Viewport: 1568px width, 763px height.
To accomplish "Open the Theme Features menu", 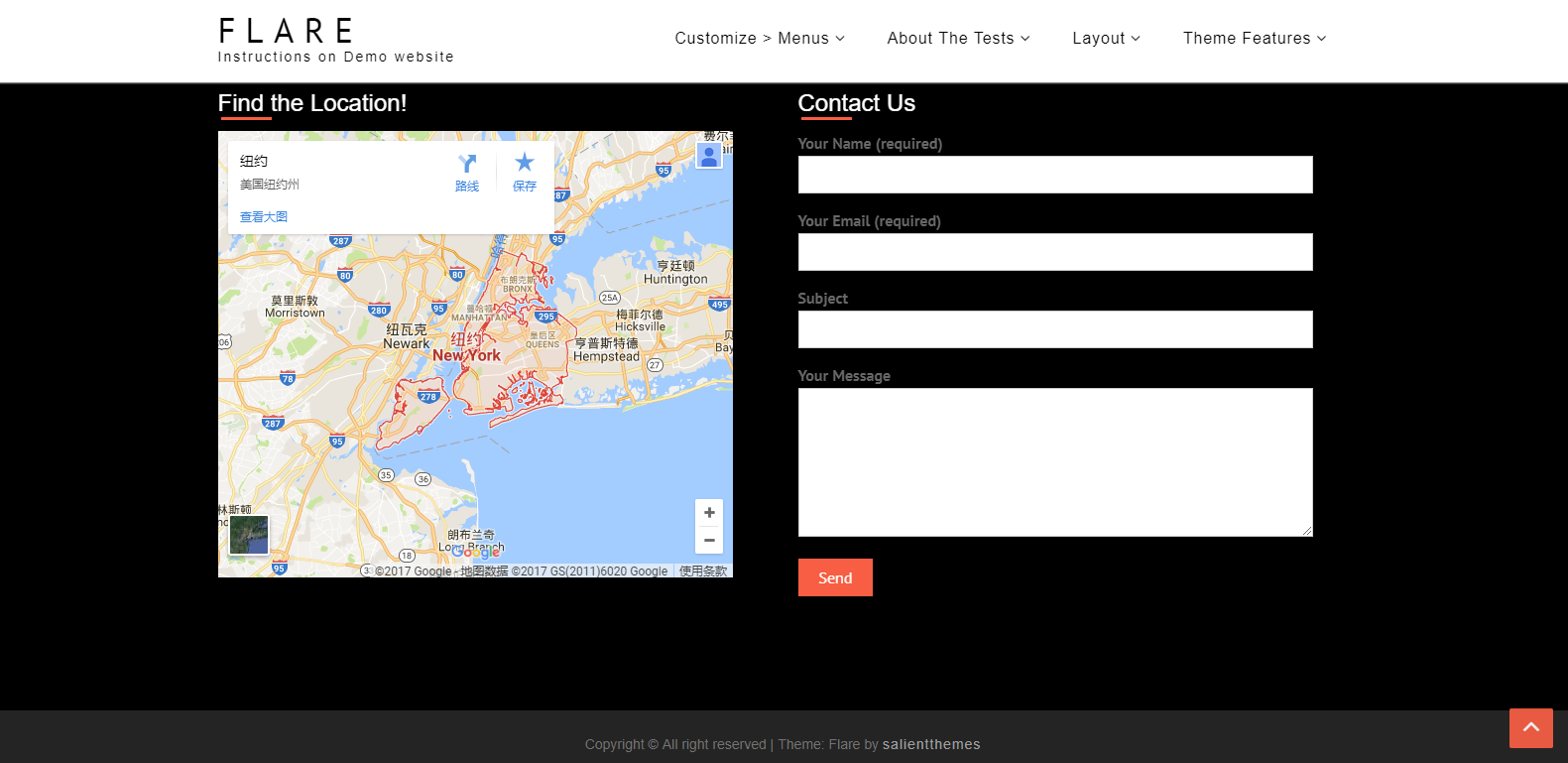I will click(x=1254, y=39).
